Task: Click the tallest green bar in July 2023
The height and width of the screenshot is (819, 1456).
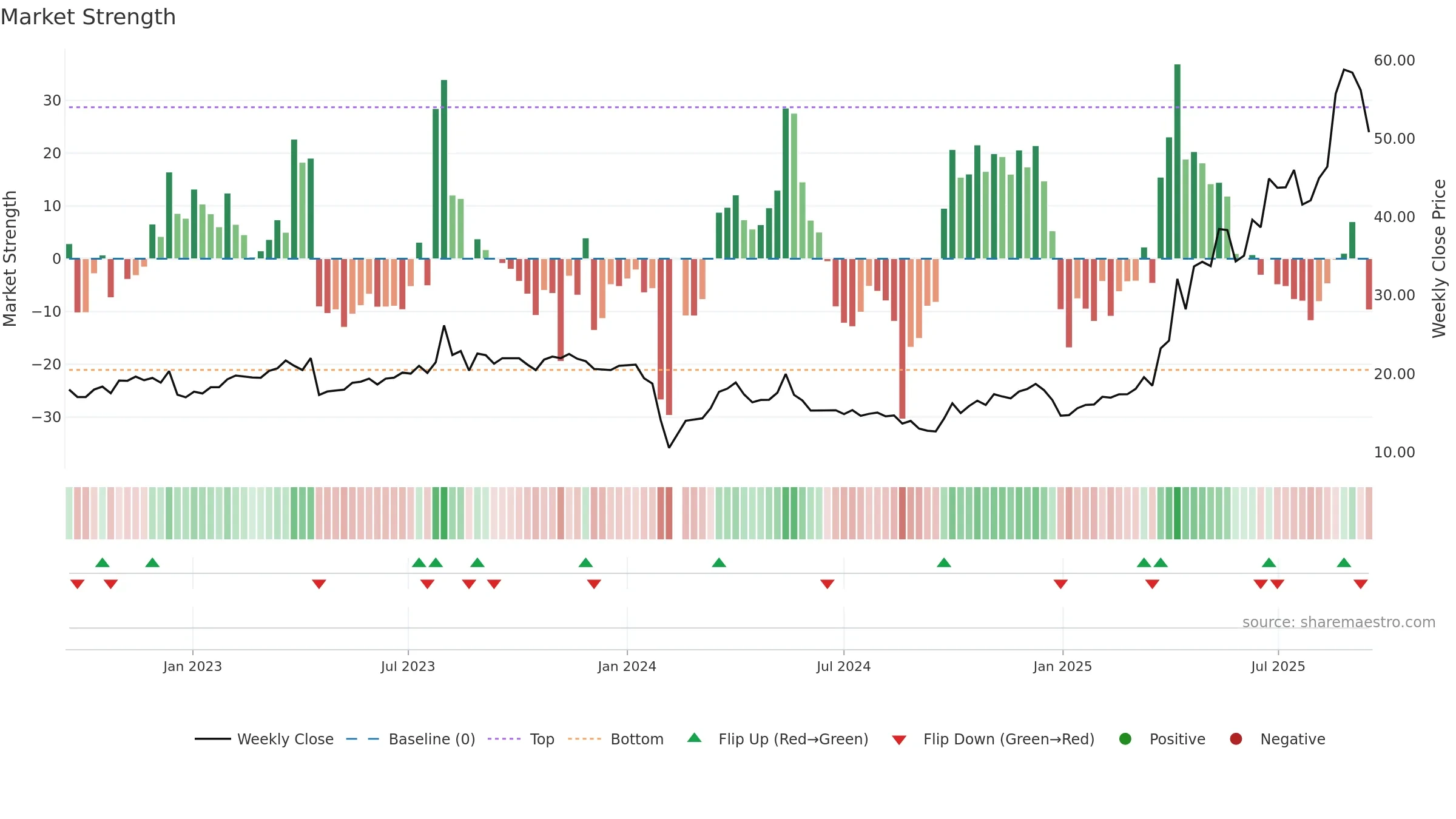Action: 444,169
